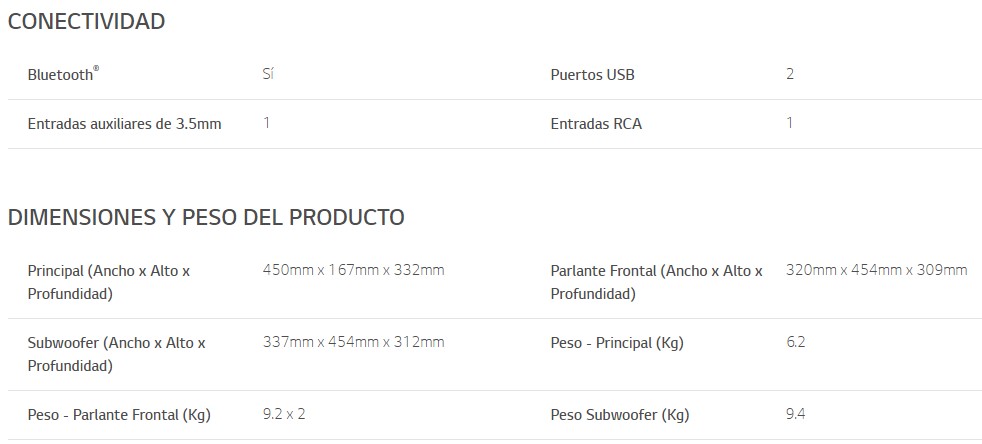982x444 pixels.
Task: Click the Peso Principal value 6.2
Action: (795, 342)
